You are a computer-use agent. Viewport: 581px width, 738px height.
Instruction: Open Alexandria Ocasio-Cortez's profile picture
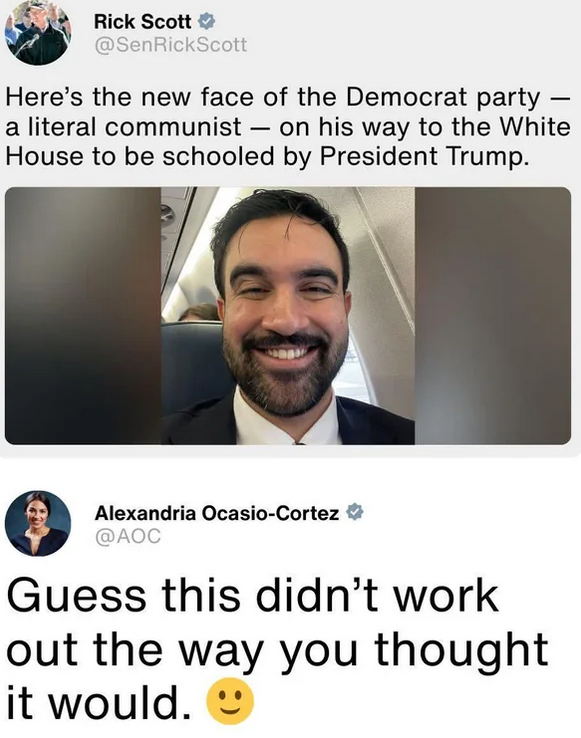[x=38, y=523]
